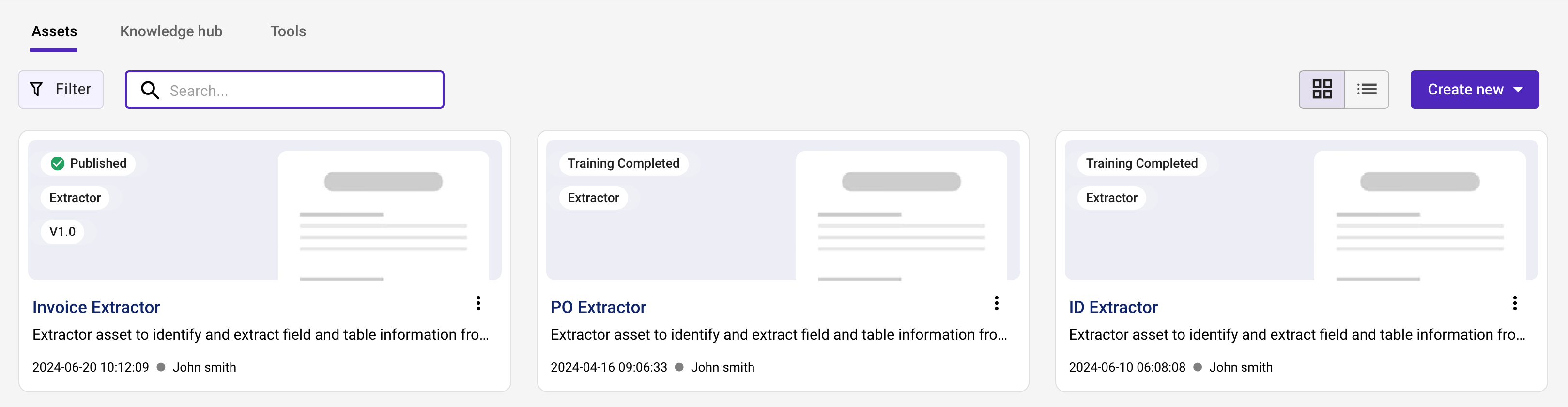Click the green Published checkmark icon

pos(57,163)
